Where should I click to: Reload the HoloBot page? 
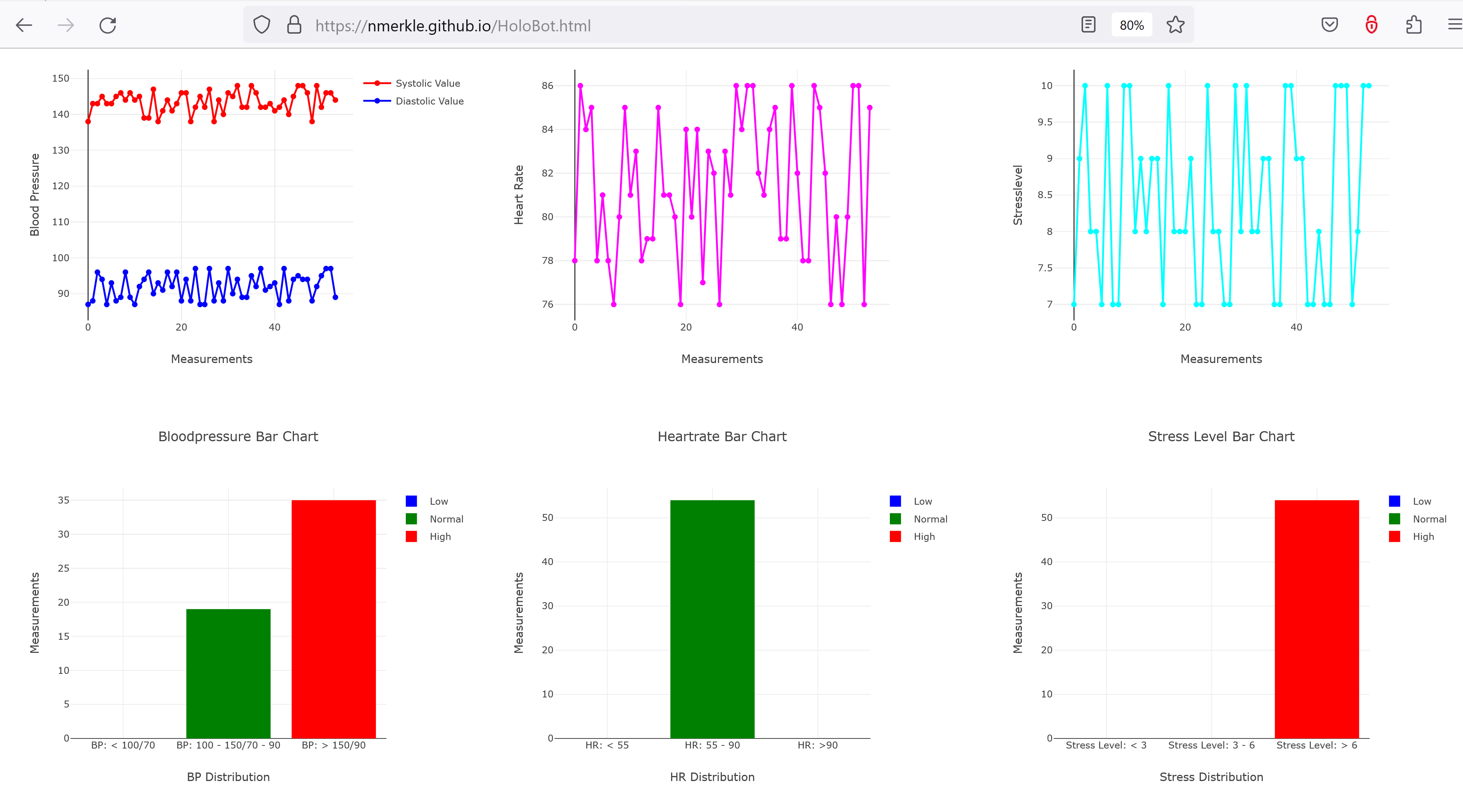pos(108,25)
